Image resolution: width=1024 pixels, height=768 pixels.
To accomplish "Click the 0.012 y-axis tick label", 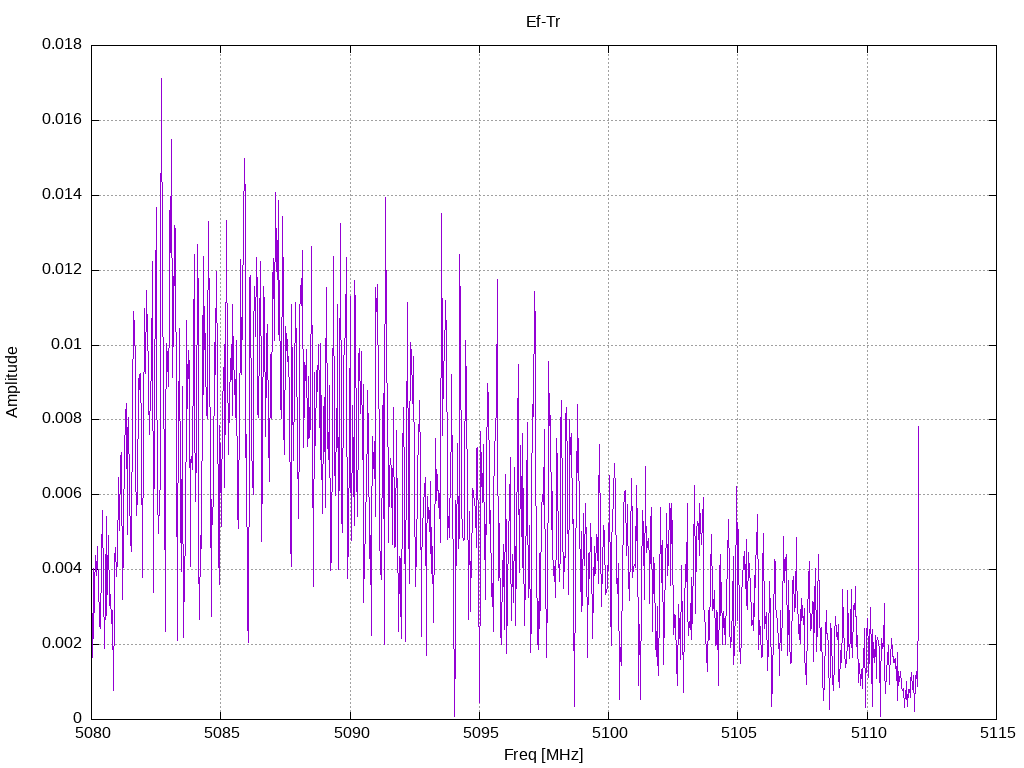I will [62, 270].
